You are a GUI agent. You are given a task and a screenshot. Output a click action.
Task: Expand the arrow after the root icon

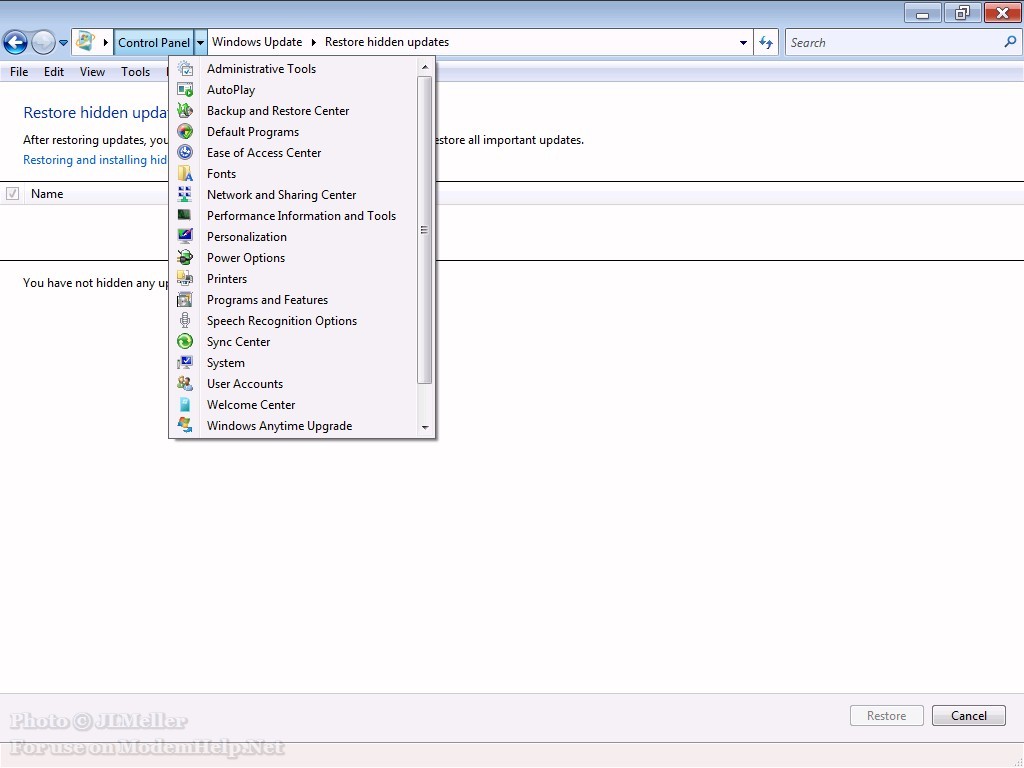(105, 42)
